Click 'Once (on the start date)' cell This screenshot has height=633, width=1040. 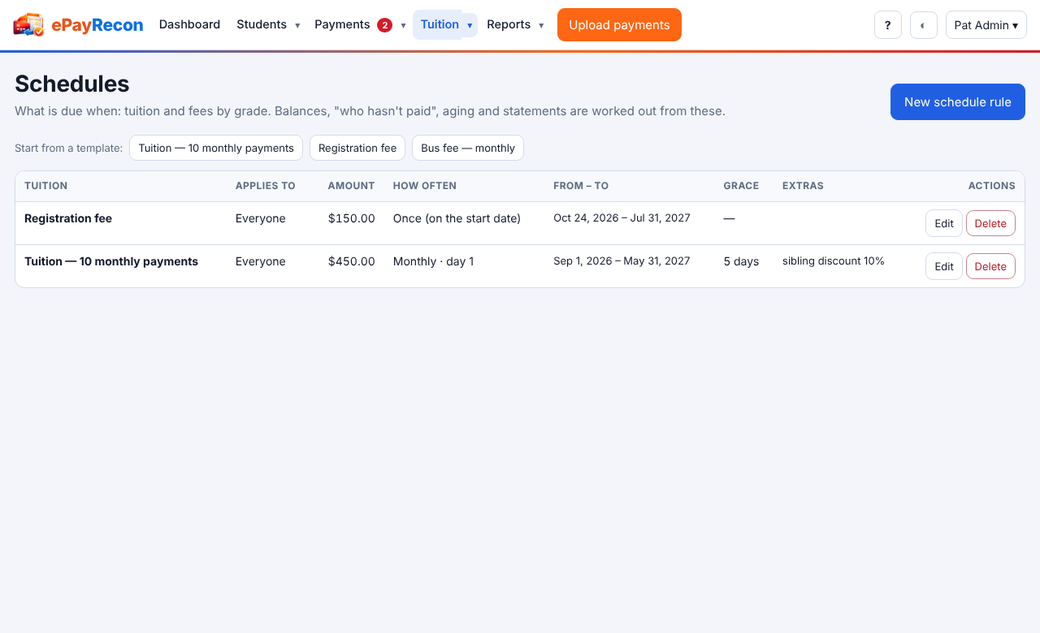click(x=456, y=218)
